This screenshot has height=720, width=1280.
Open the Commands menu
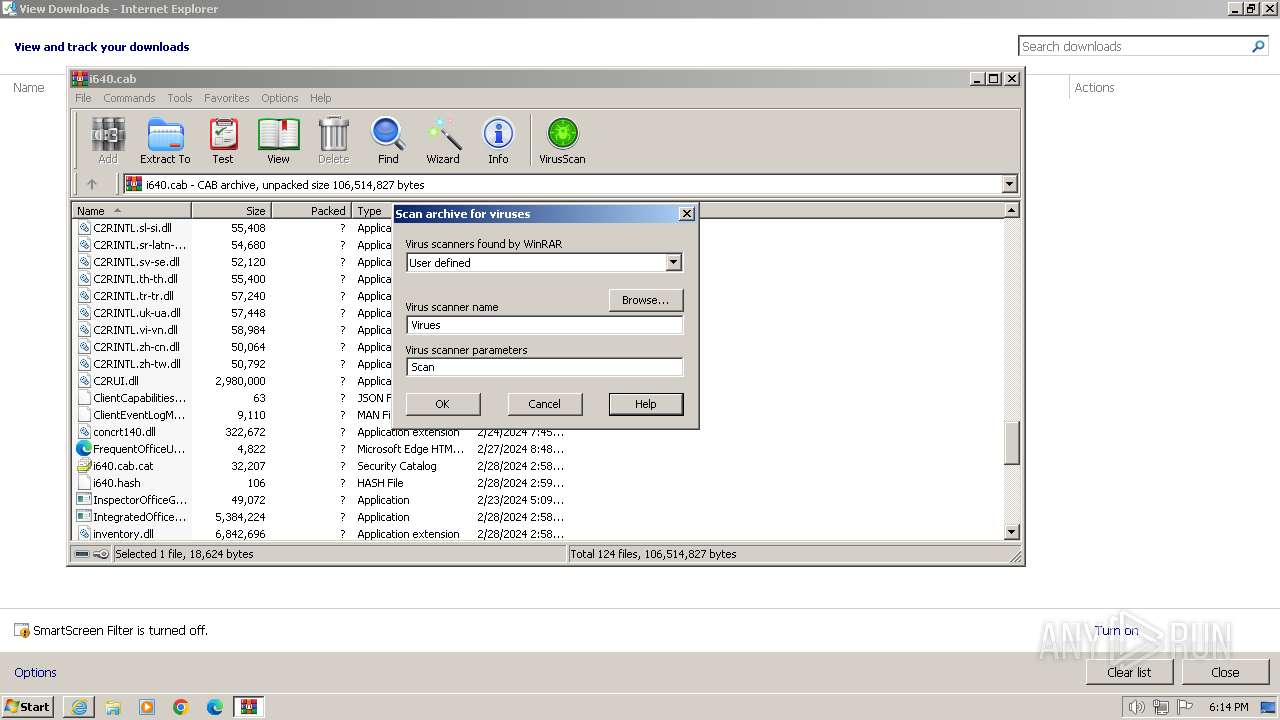129,98
